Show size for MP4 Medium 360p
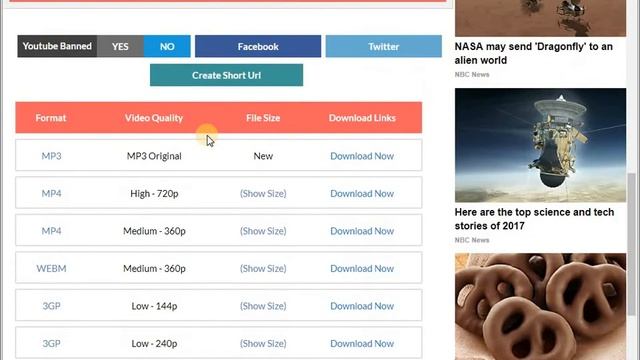 263,231
